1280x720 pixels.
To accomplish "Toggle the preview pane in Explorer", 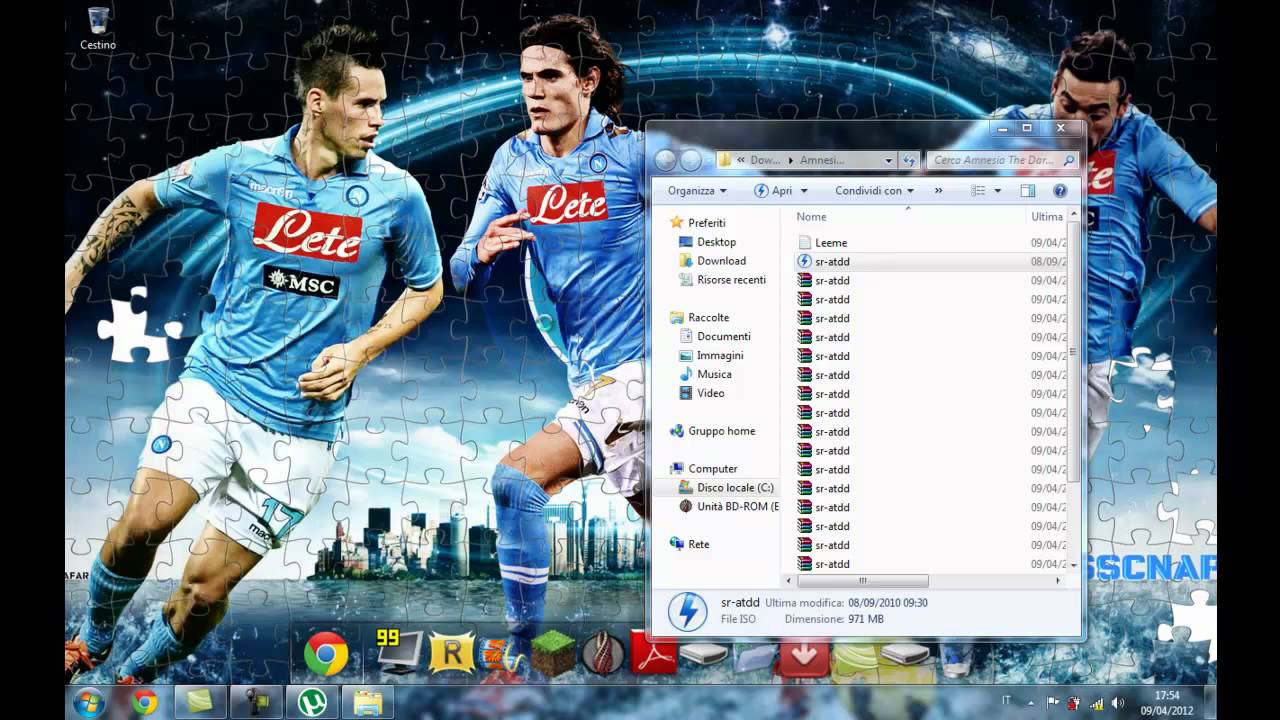I will click(x=1028, y=190).
